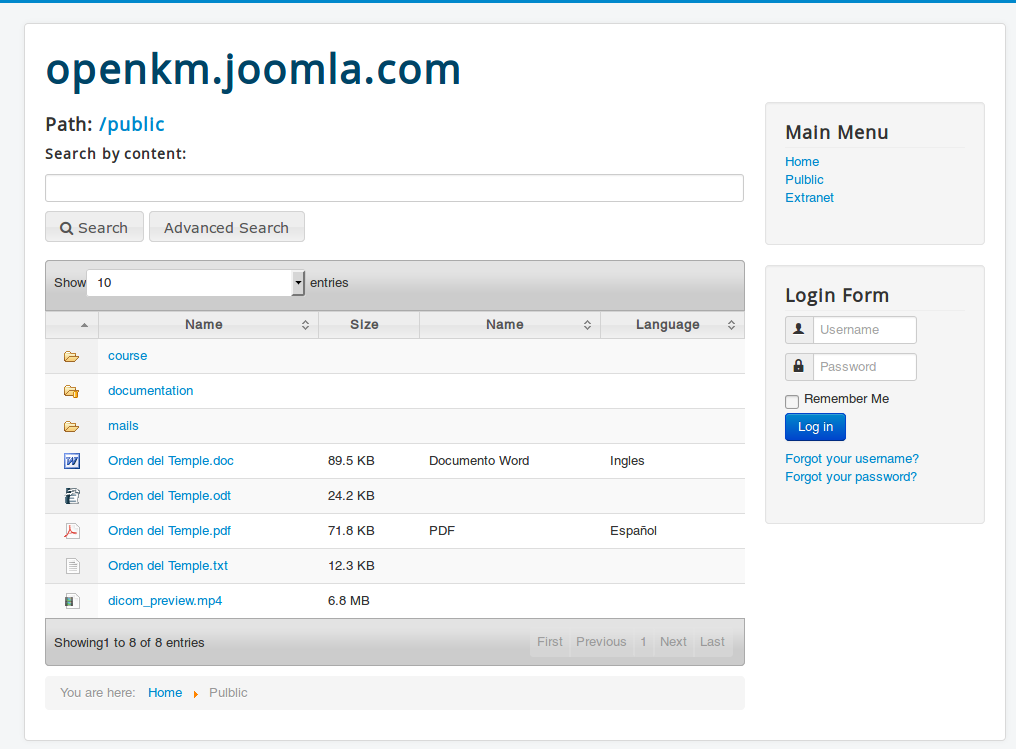Open the Show entries dropdown
Screen dimensions: 1016x749
click(196, 282)
